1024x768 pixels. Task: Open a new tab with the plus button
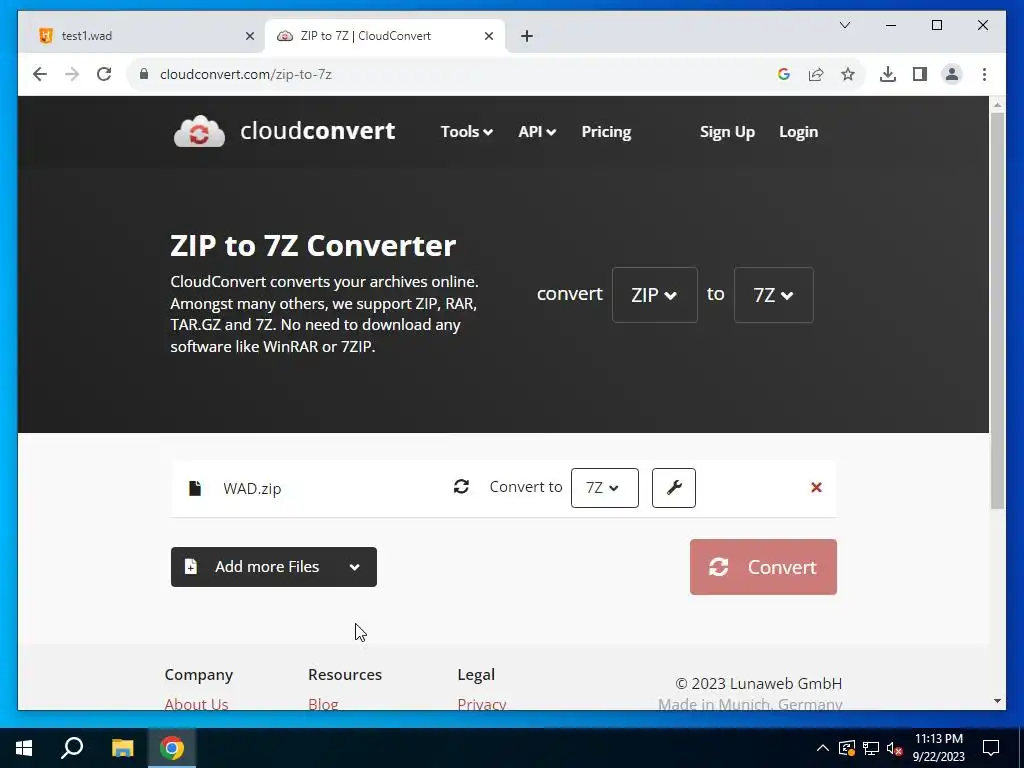[x=527, y=36]
